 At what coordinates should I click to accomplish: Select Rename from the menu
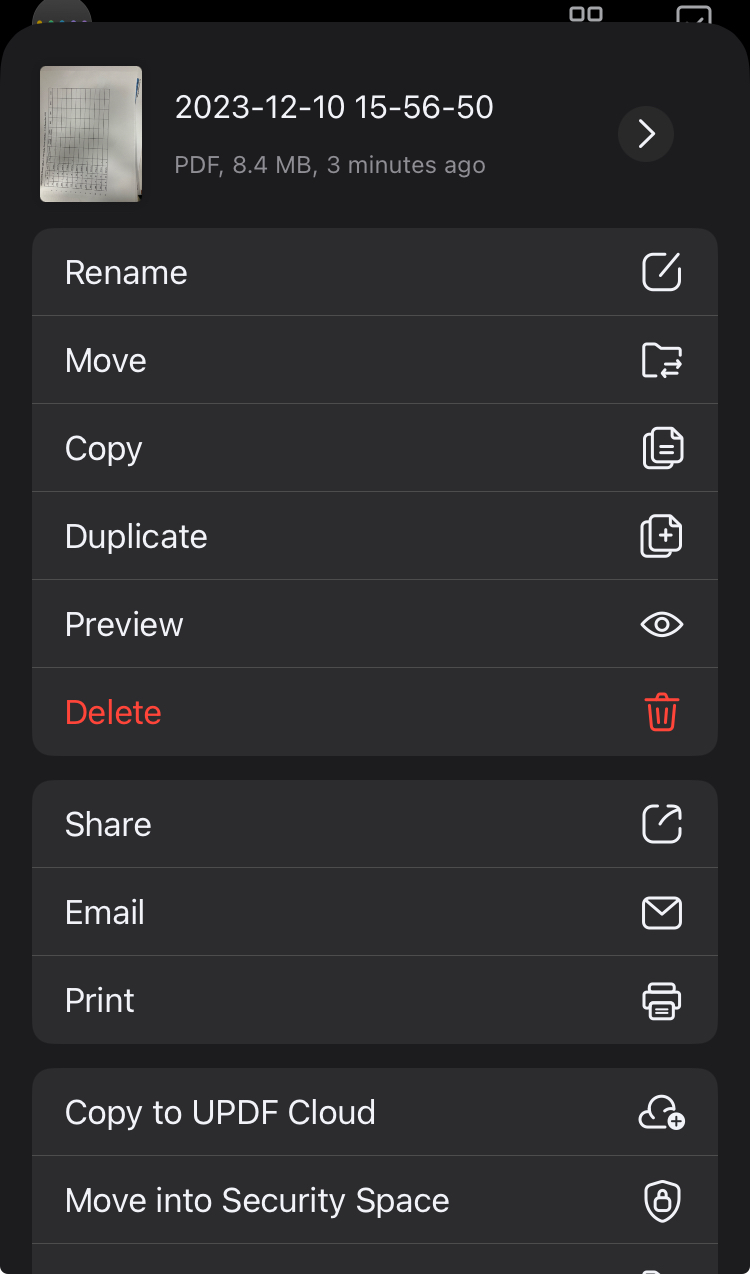tap(126, 273)
